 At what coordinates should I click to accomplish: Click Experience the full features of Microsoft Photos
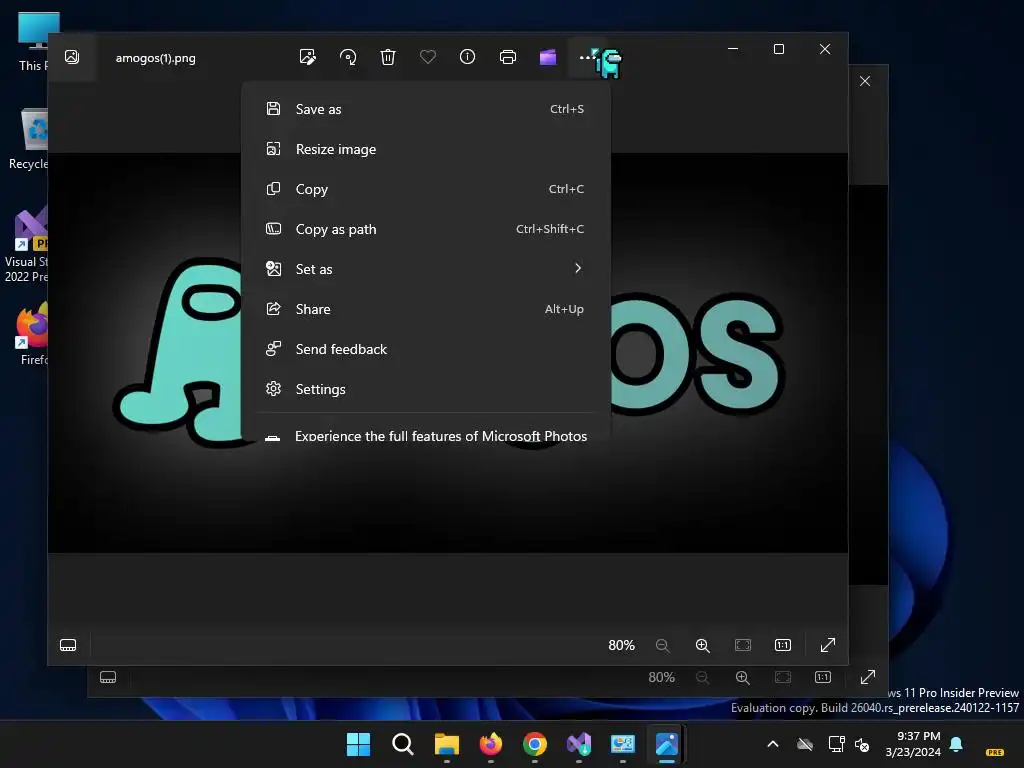(425, 435)
